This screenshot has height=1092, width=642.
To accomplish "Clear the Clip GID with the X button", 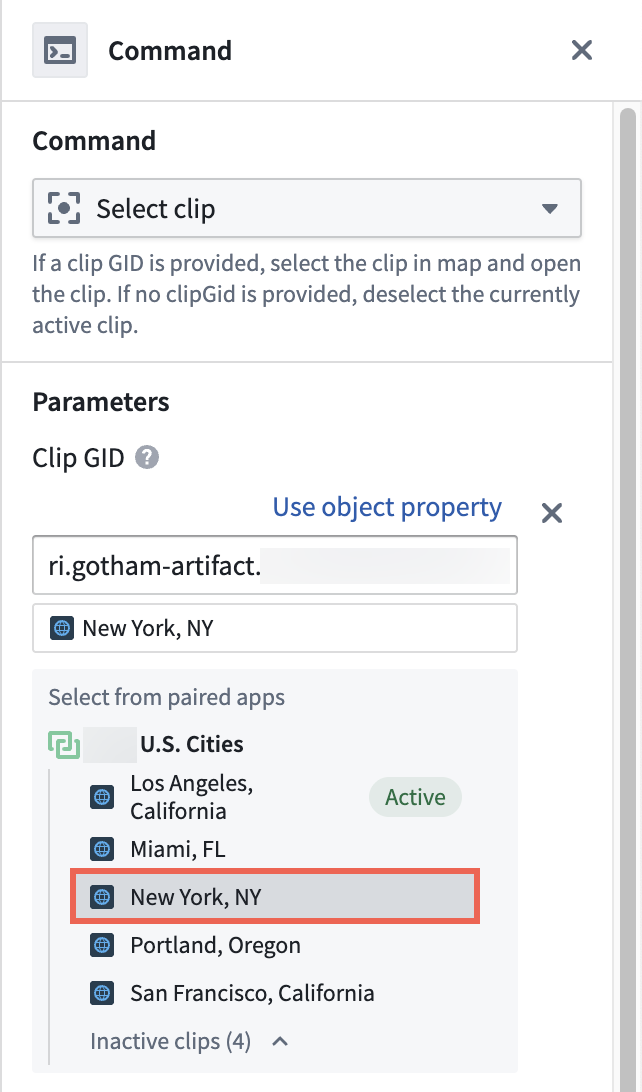I will coord(551,513).
